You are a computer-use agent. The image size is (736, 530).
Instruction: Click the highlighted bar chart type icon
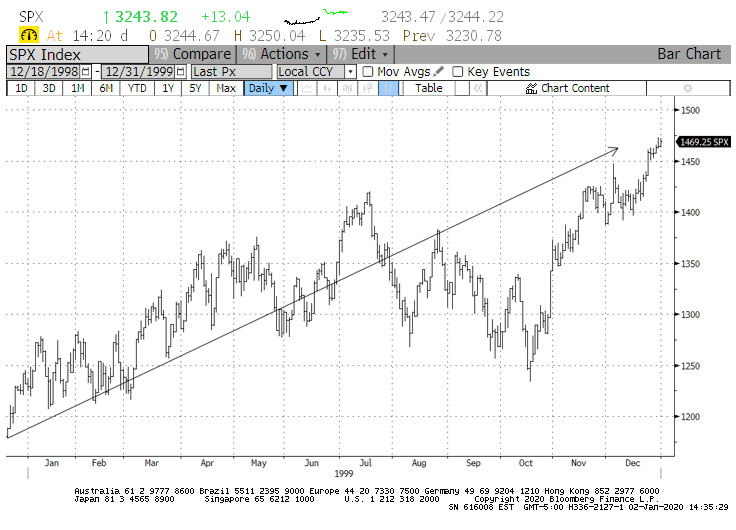[x=389, y=88]
